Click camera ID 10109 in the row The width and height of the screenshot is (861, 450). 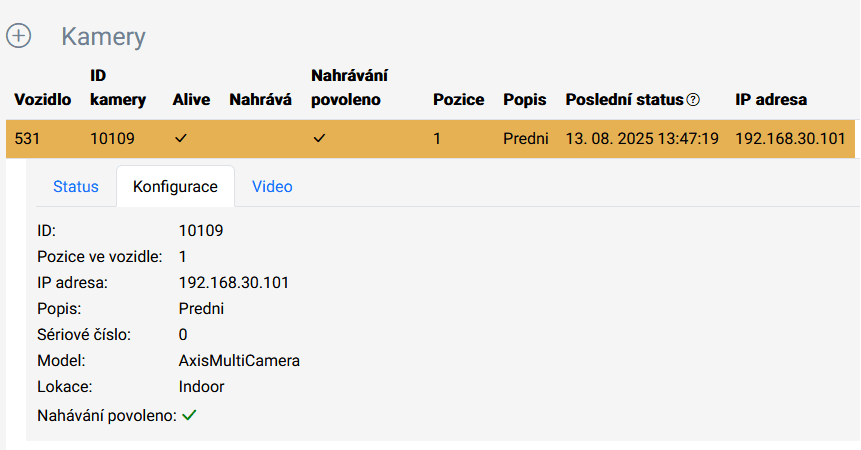click(112, 138)
